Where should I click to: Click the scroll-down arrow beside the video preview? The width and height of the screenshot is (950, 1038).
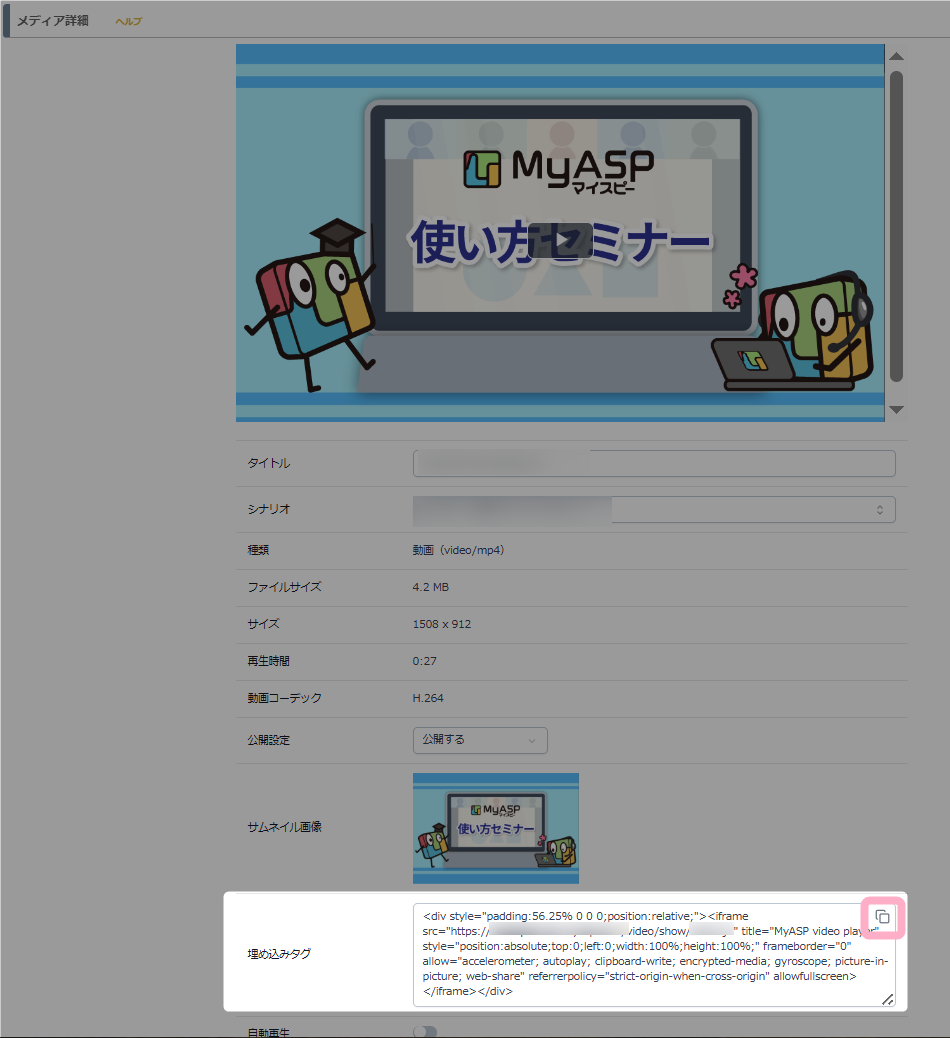(x=896, y=409)
